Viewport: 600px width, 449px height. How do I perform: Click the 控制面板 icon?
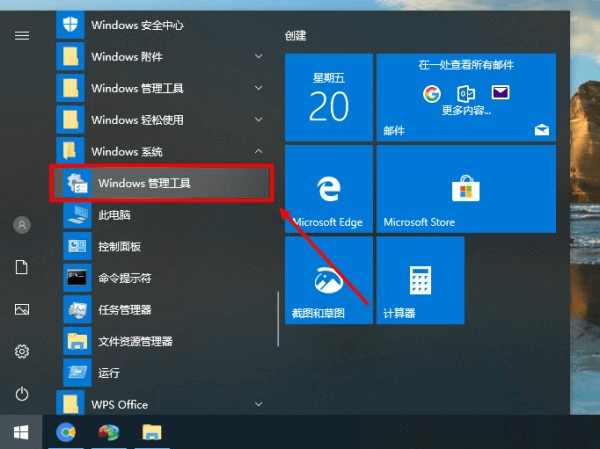tap(77, 246)
